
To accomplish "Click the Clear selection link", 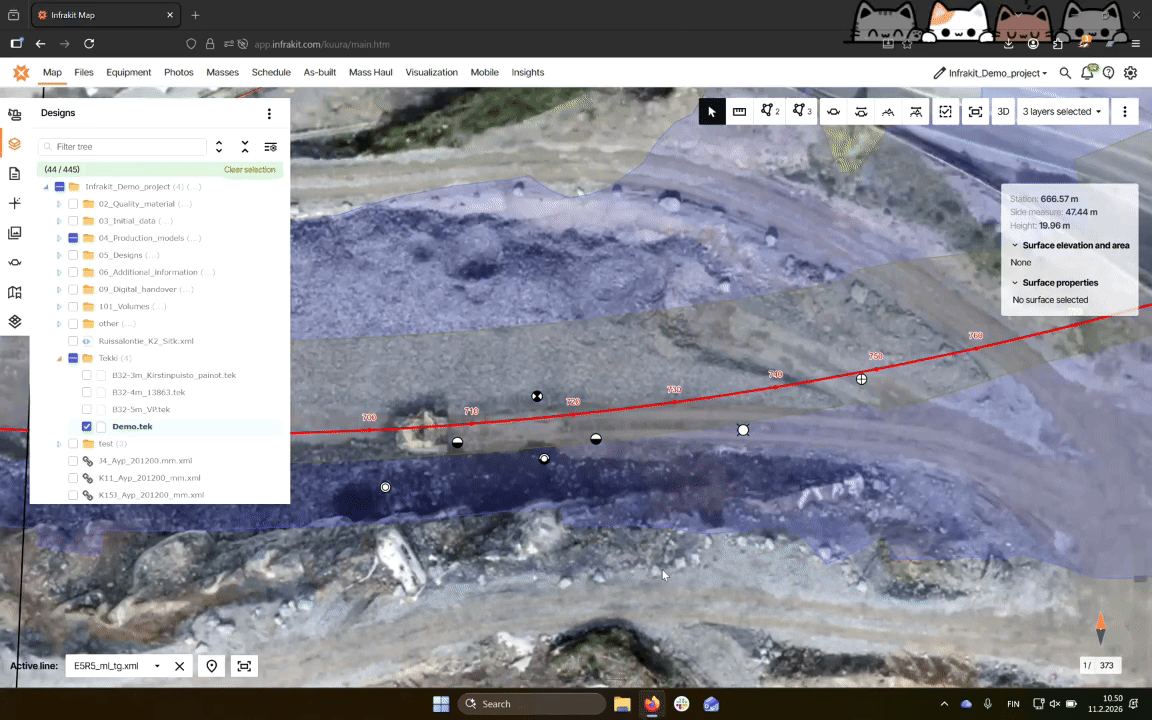I will point(249,170).
